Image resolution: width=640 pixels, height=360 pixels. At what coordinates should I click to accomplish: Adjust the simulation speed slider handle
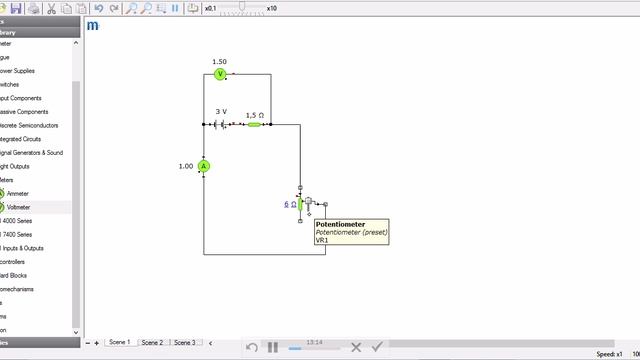coord(242,6)
